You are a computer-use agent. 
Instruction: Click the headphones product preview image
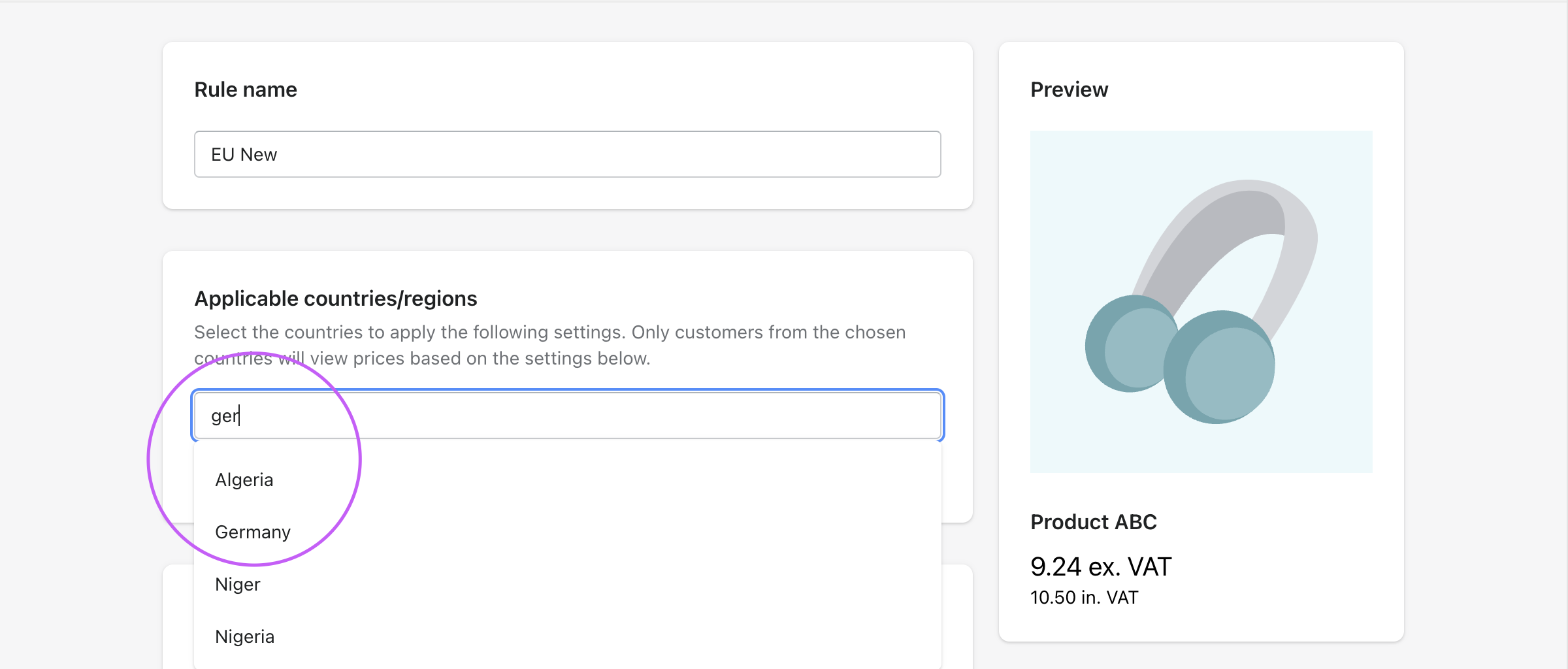(1201, 301)
